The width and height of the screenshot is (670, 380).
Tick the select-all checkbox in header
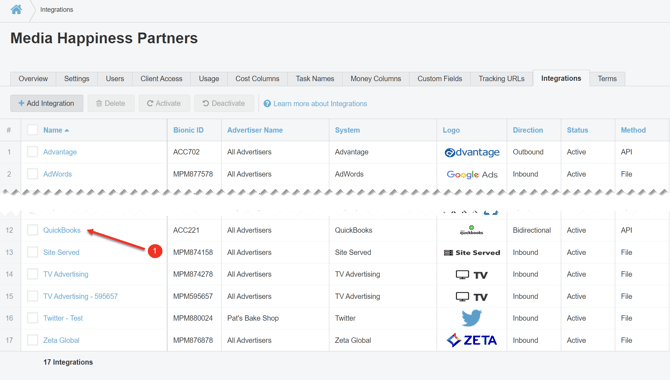[x=32, y=130]
